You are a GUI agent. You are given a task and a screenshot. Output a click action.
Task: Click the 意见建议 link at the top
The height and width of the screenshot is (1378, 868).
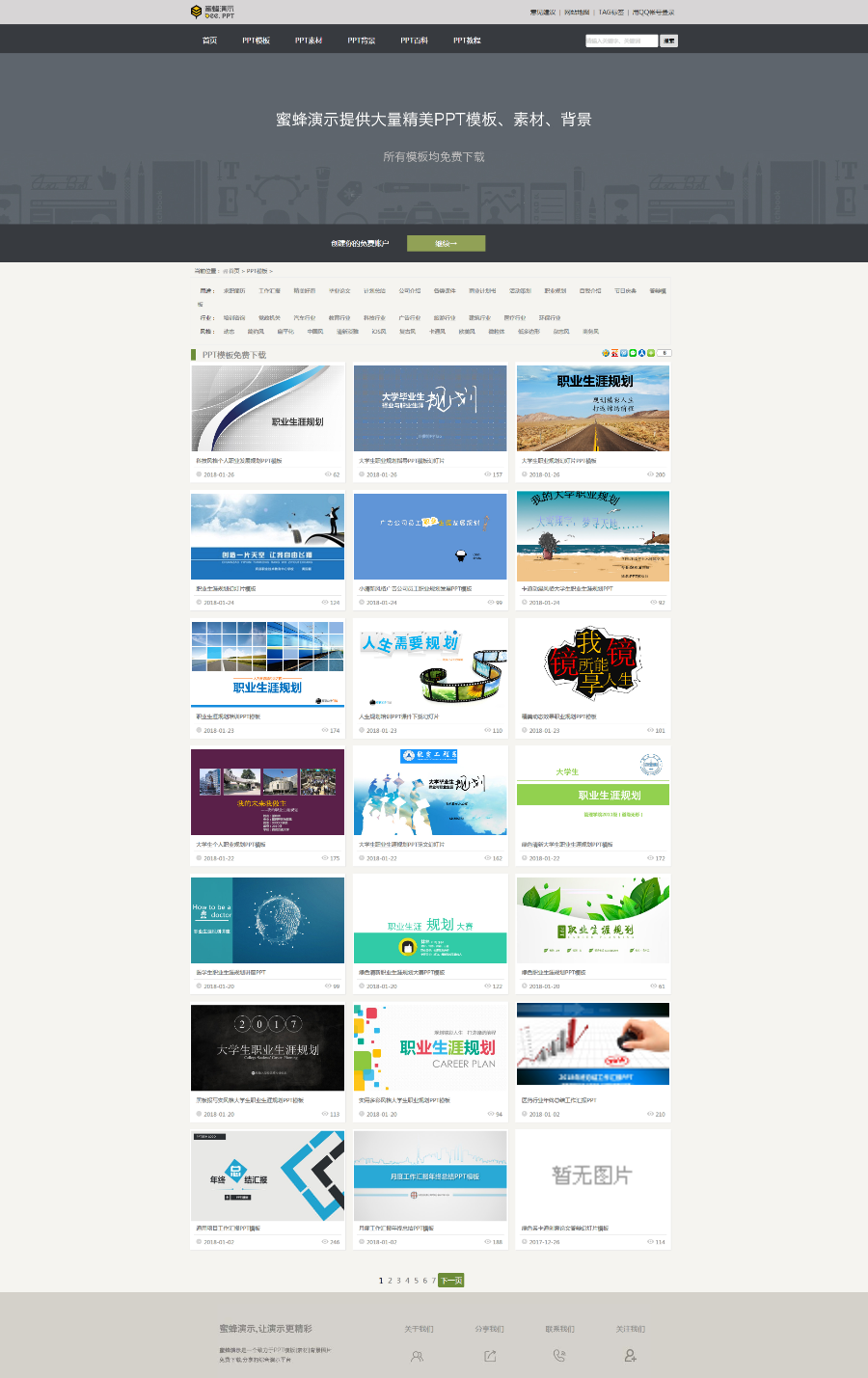coord(543,13)
